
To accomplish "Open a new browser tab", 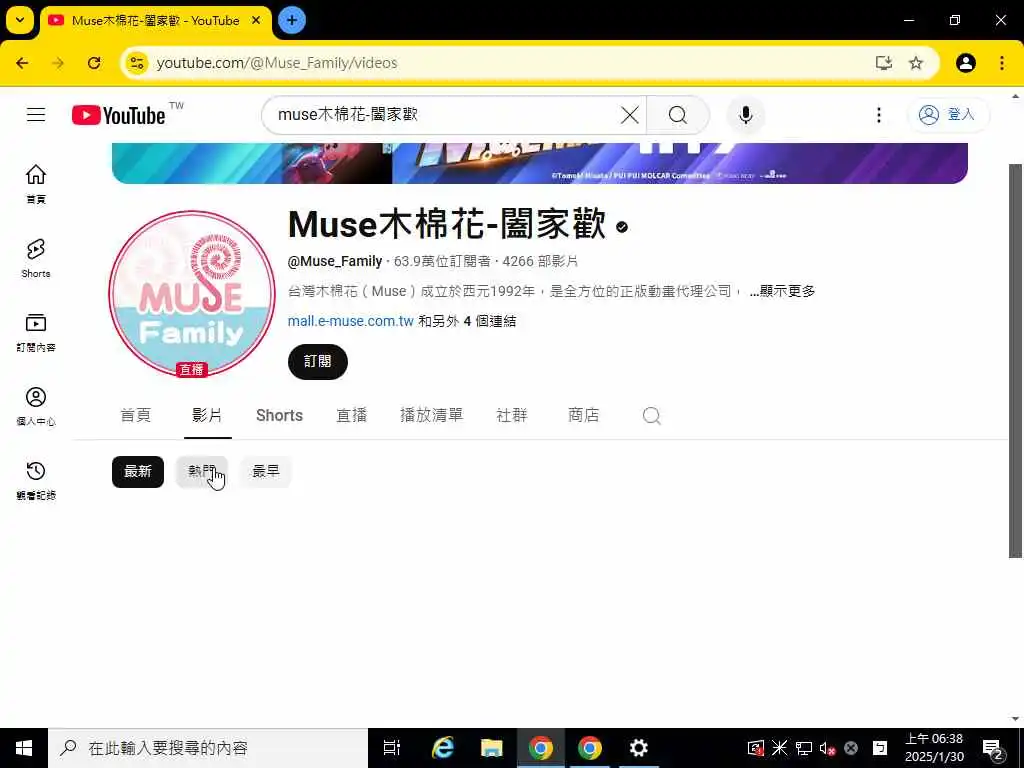I will 292,20.
